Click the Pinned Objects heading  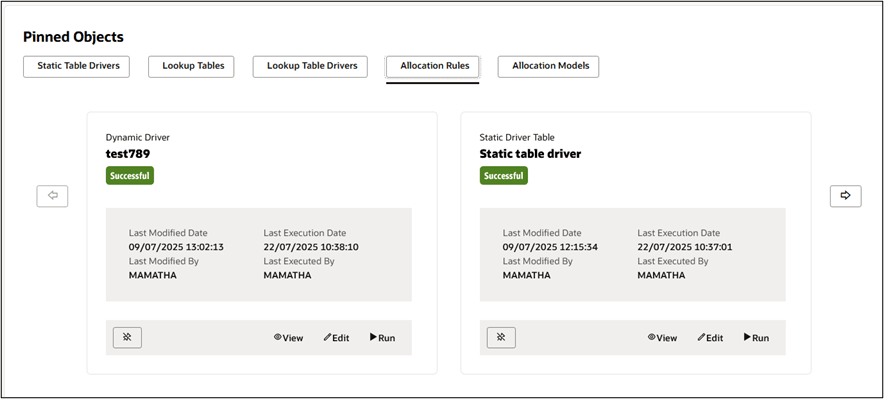tap(73, 37)
